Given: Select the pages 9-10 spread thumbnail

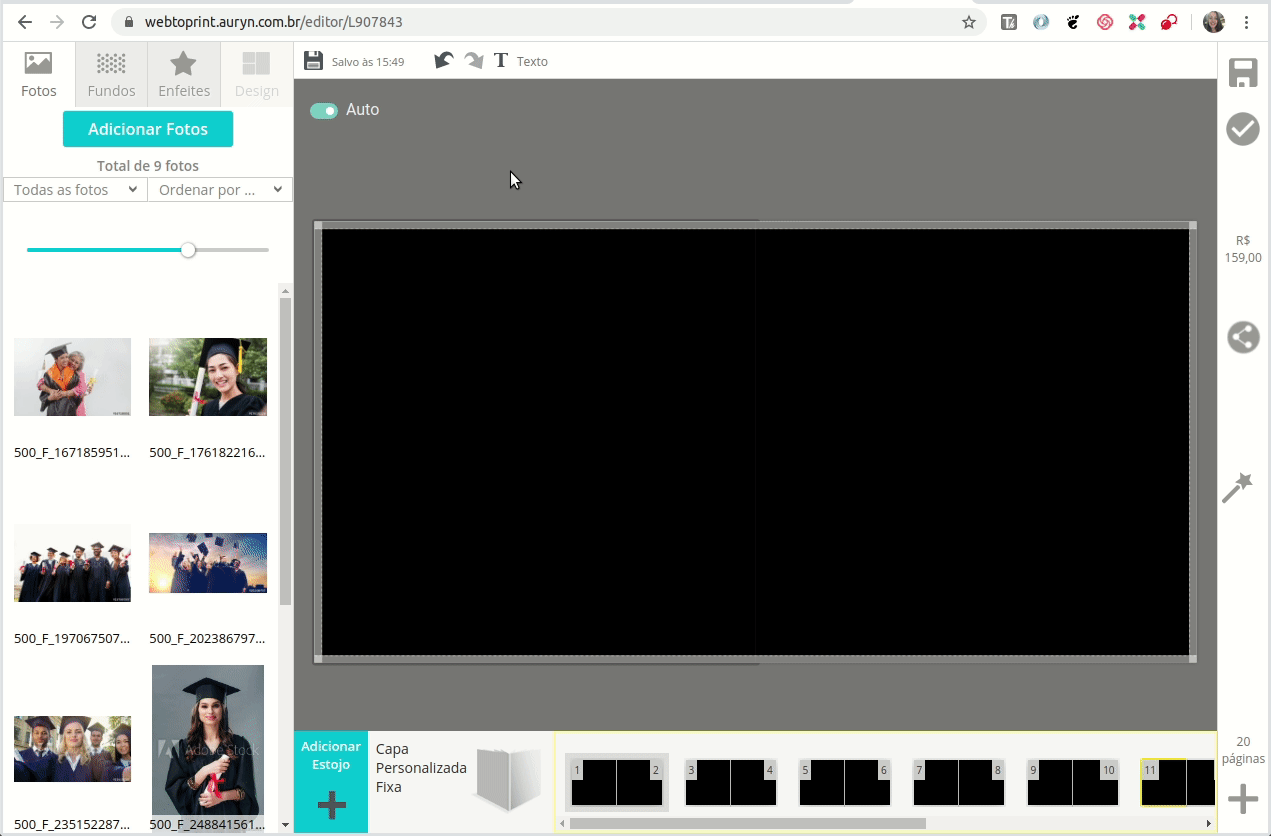Looking at the screenshot, I should point(1073,782).
